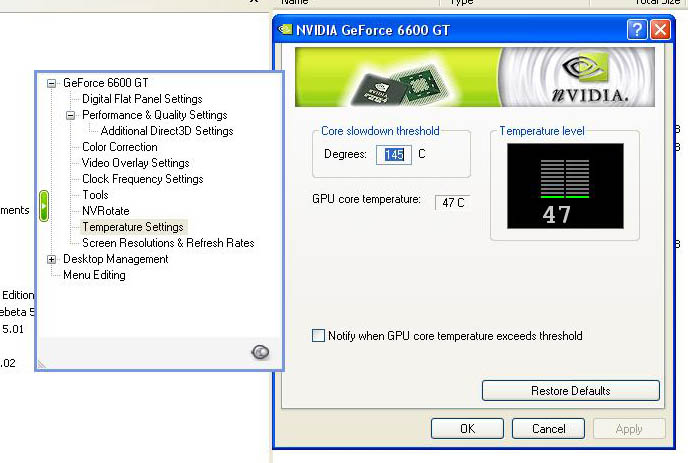Select Tools in the tree
The width and height of the screenshot is (688, 463).
pos(95,195)
